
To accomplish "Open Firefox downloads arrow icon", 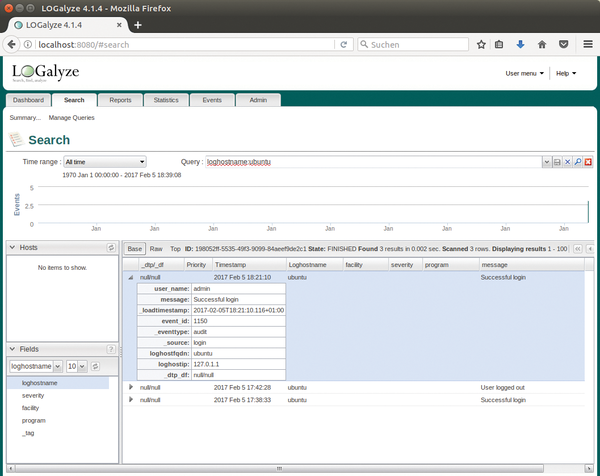I will [520, 45].
